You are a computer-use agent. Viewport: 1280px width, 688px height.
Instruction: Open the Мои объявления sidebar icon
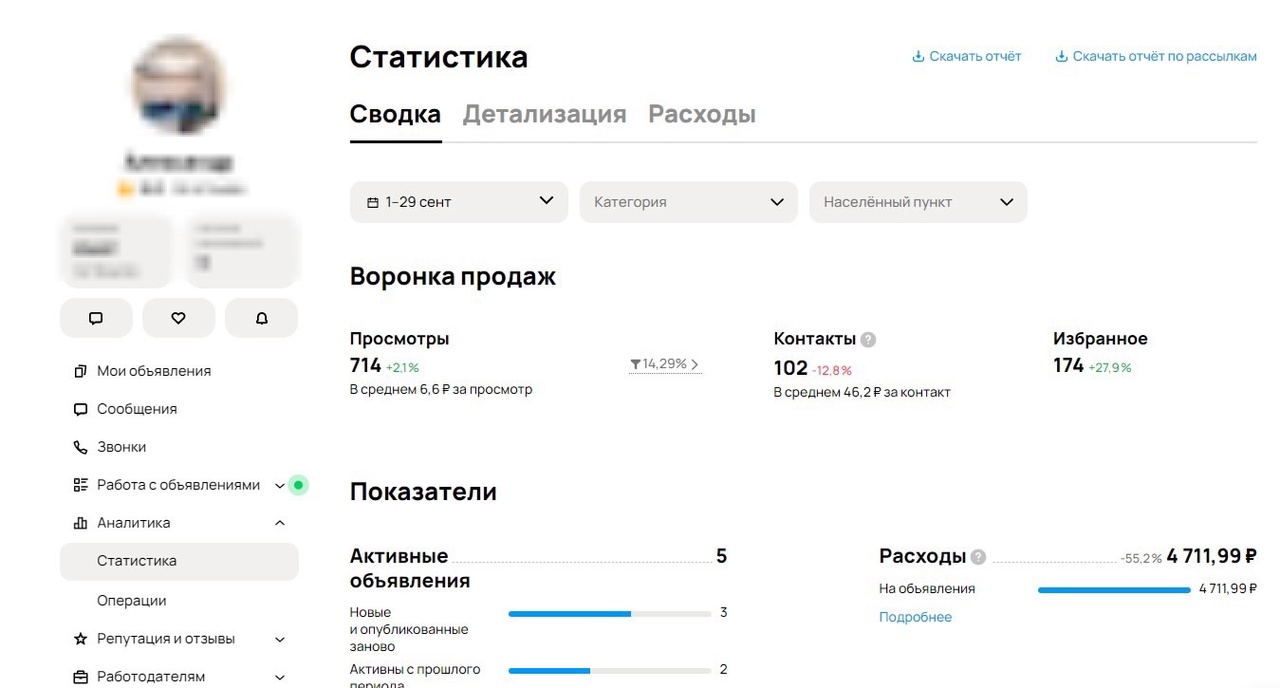tap(79, 370)
